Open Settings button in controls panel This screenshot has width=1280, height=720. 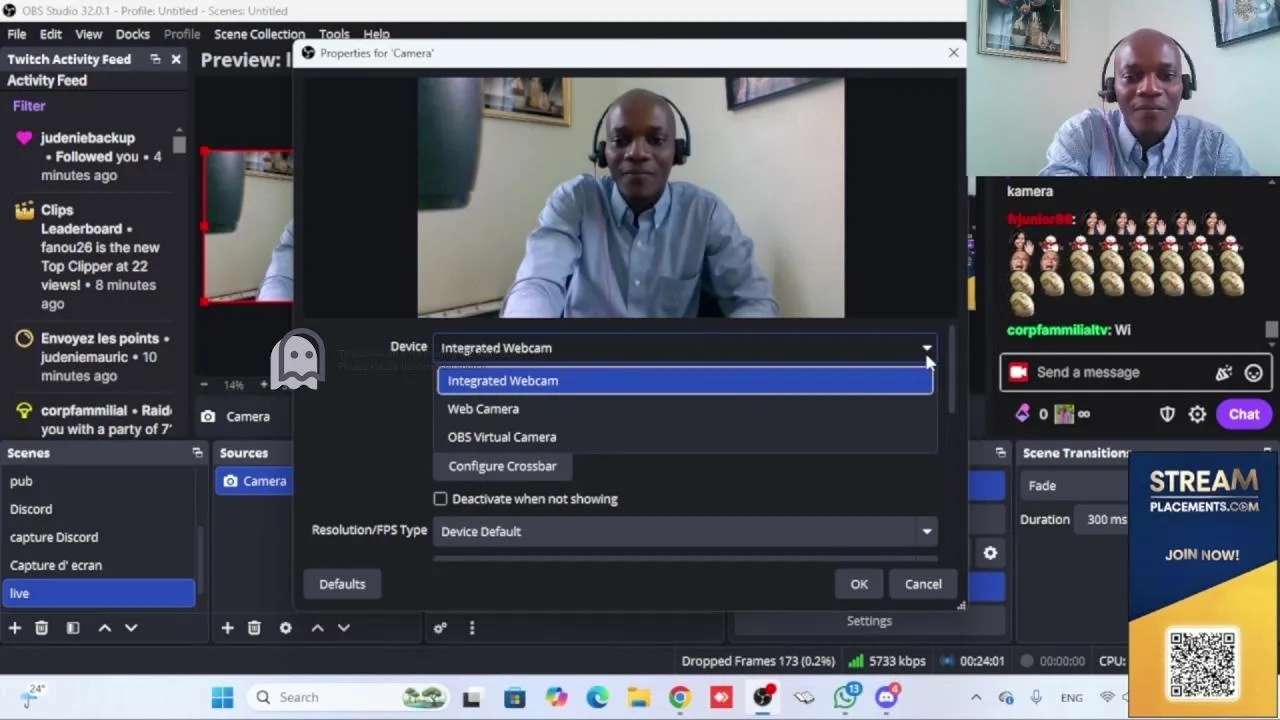869,621
